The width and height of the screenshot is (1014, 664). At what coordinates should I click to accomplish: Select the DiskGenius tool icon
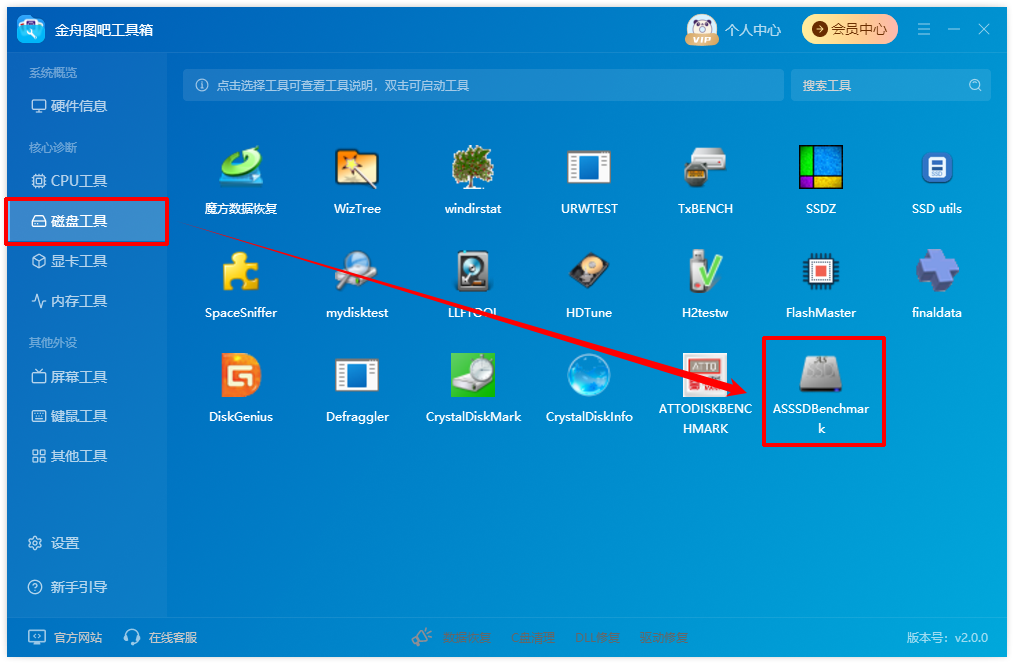pos(241,375)
